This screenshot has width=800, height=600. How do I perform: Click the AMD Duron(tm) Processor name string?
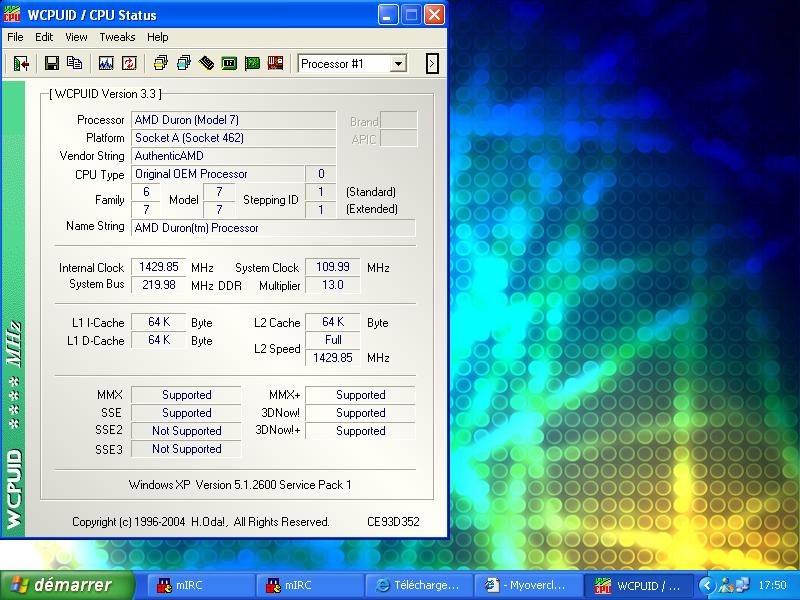pos(273,228)
